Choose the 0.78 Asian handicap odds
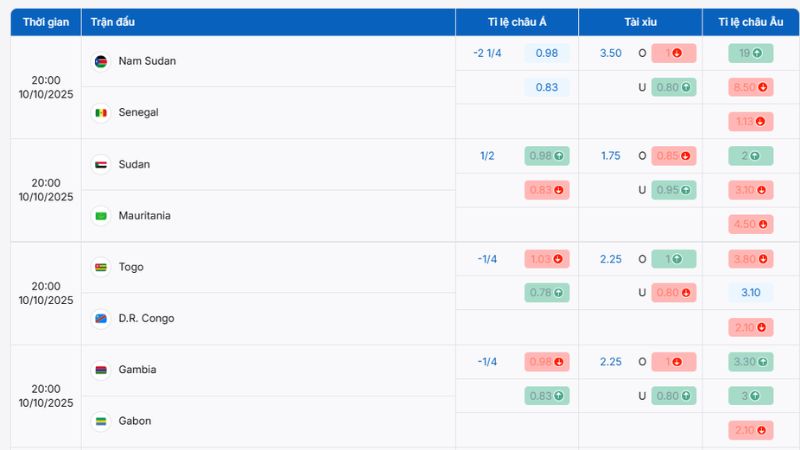800x450 pixels. tap(546, 292)
